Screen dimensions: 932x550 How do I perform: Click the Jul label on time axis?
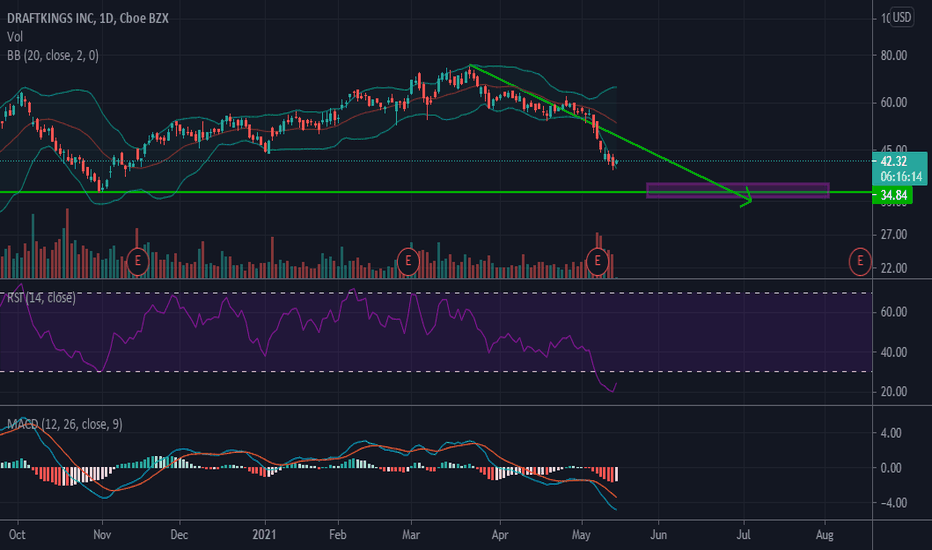(743, 535)
